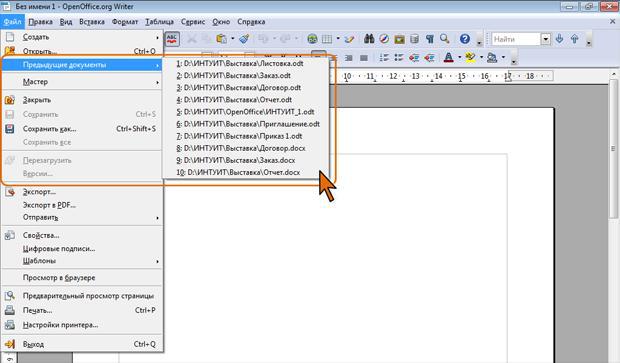Toggle Numbering list icon
This screenshot has width=620, height=363.
click(384, 58)
